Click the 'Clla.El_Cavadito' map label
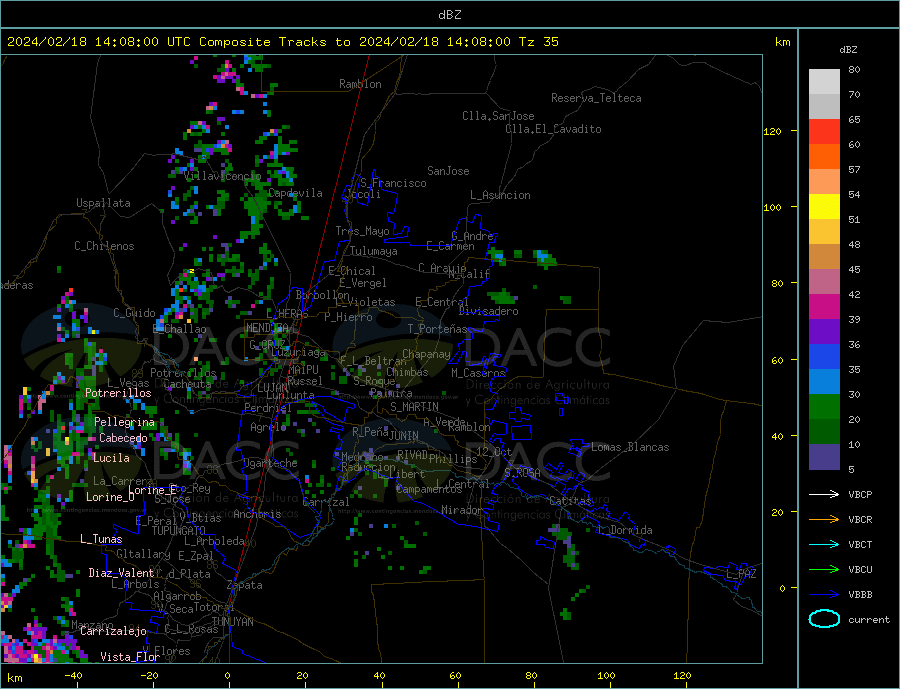 tap(553, 129)
